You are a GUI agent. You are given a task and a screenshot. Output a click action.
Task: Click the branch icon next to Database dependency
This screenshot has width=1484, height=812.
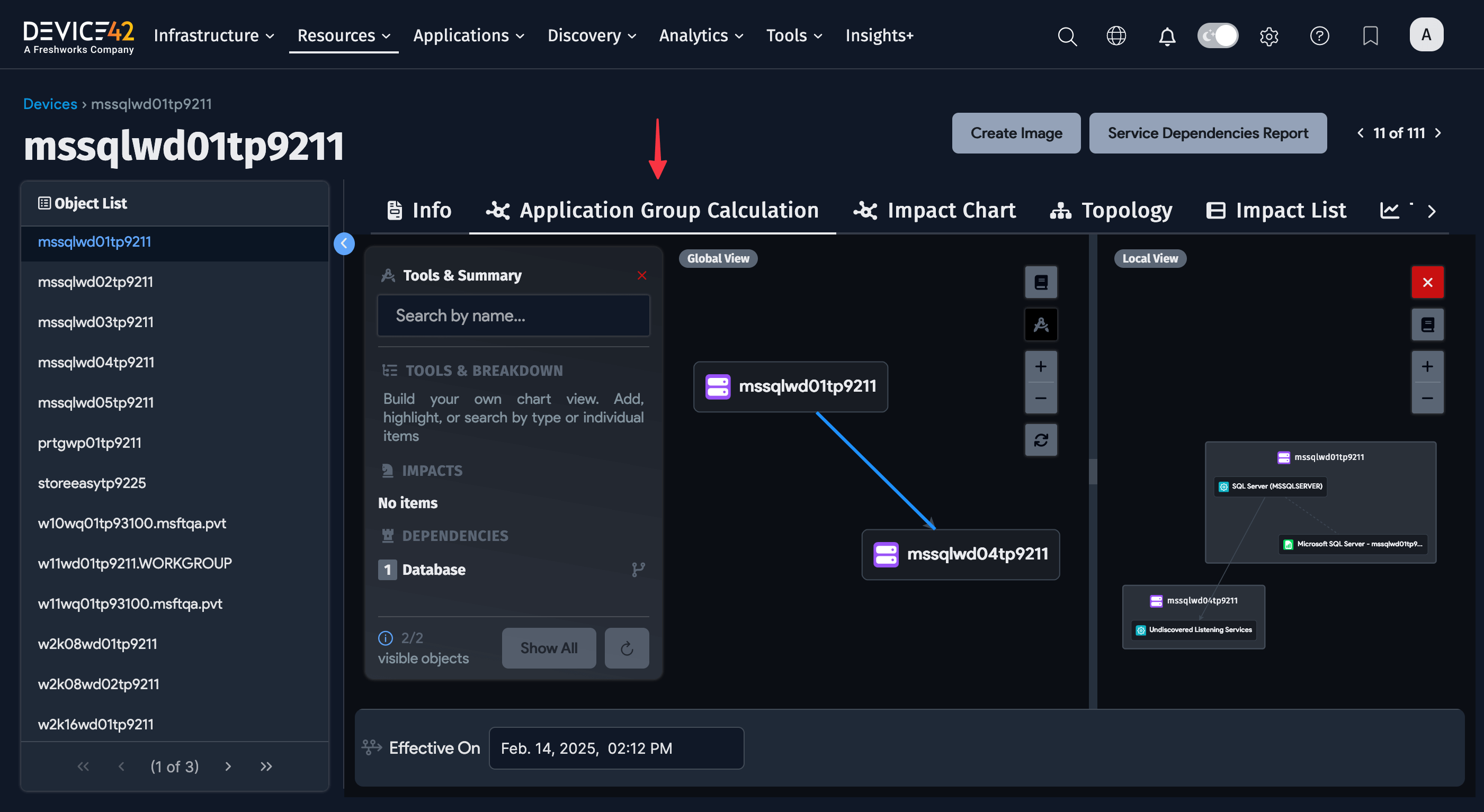[x=638, y=570]
